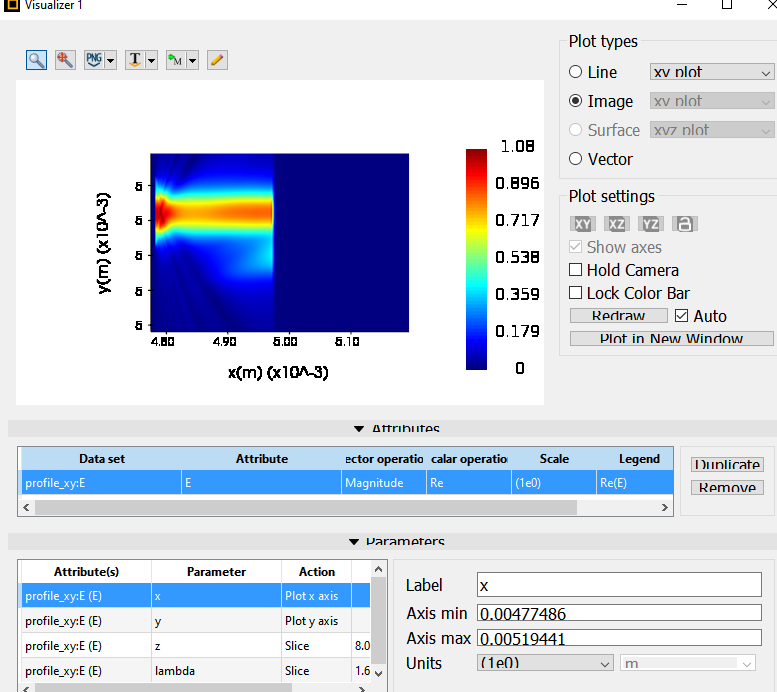Image resolution: width=777 pixels, height=692 pixels.
Task: Click the attributes table scroll right arrow
Action: tap(665, 508)
